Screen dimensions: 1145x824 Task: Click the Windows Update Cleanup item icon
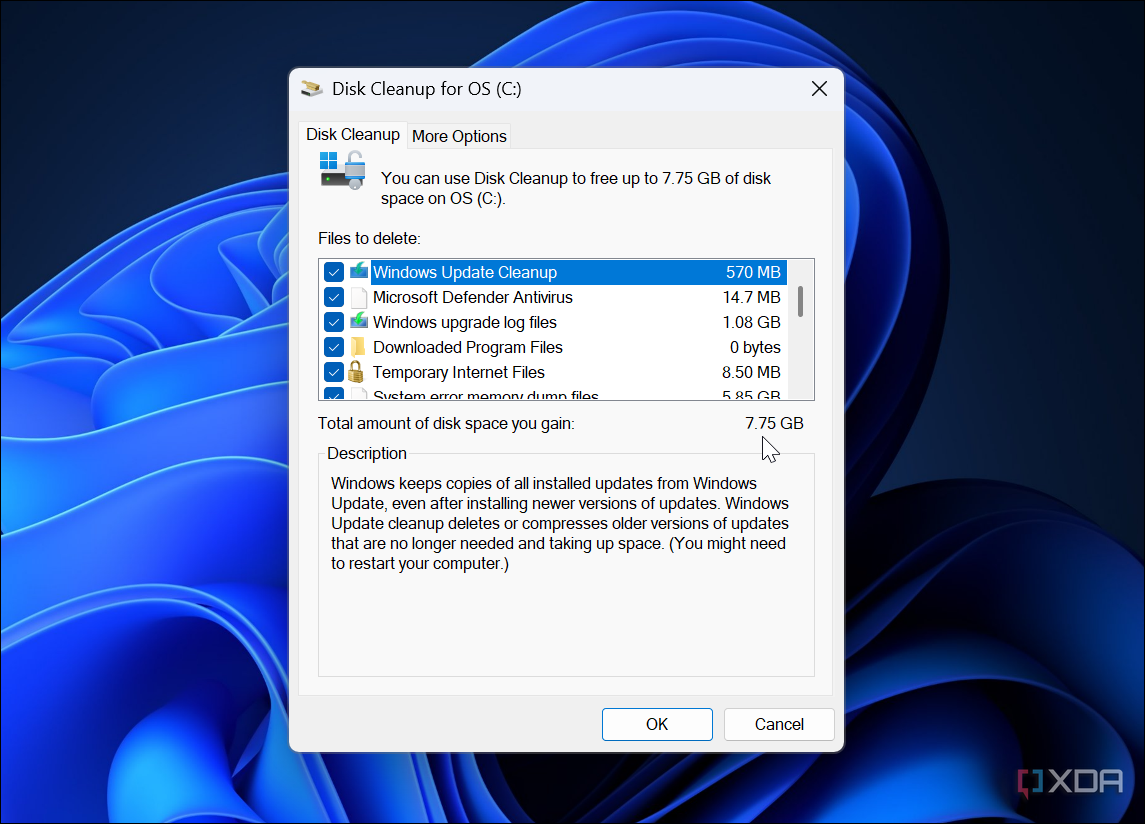coord(359,272)
